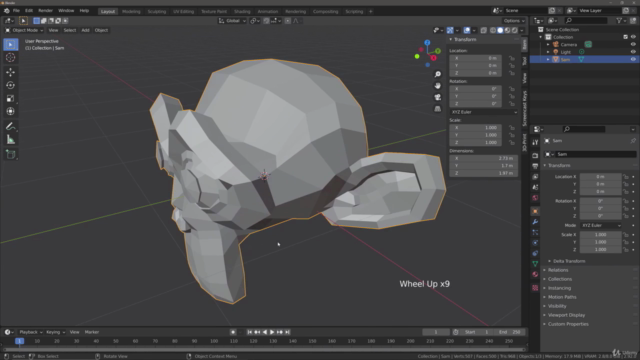
Task: Click the Marker menu in timeline
Action: pyautogui.click(x=92, y=332)
